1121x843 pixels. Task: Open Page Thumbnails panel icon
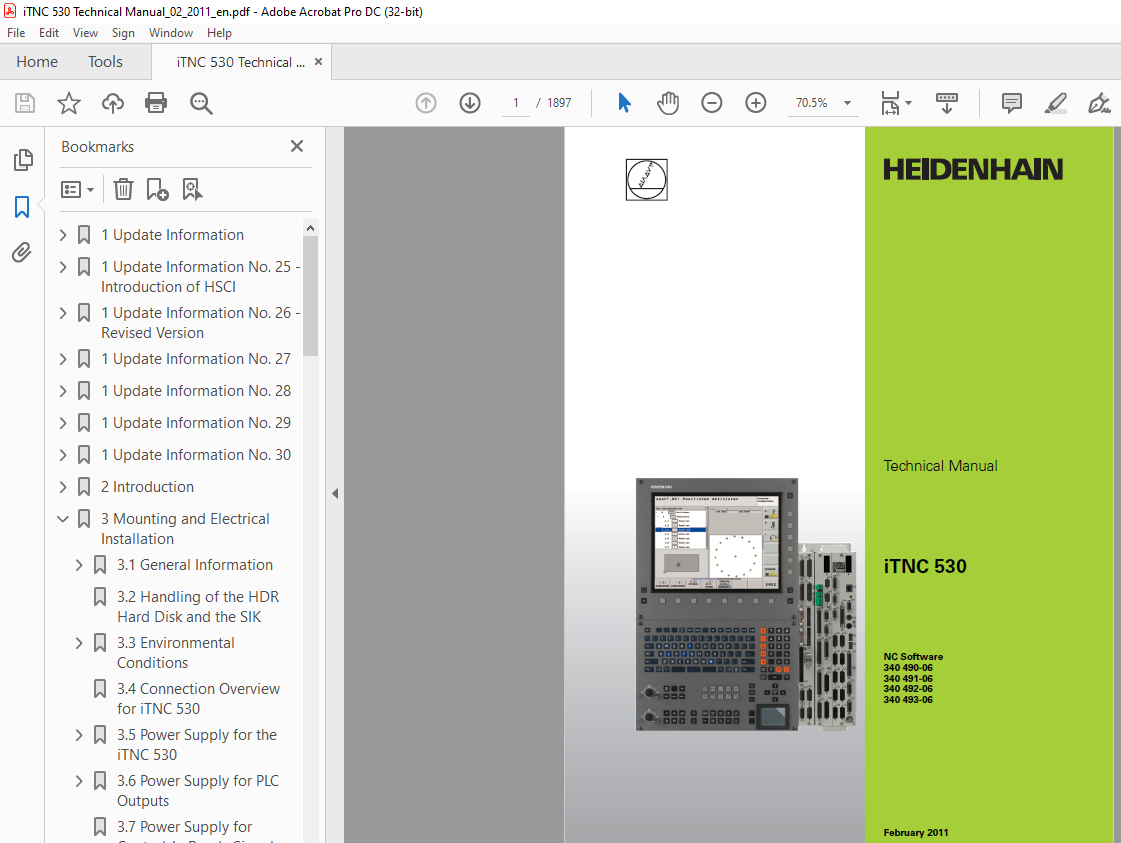tap(23, 160)
